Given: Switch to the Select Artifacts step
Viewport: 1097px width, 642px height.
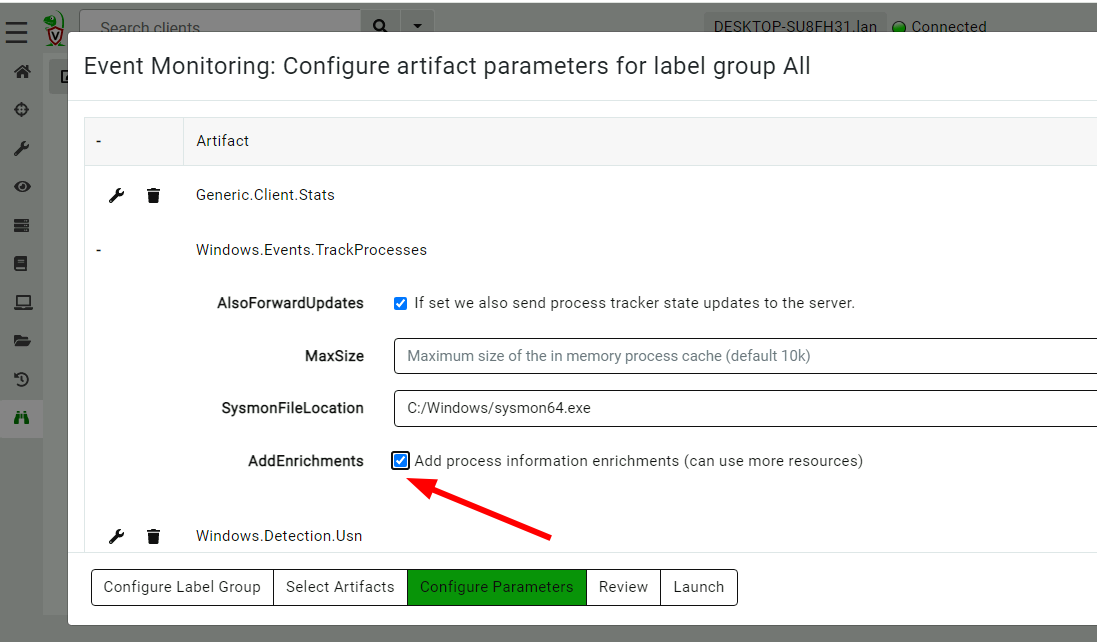Looking at the screenshot, I should point(340,587).
